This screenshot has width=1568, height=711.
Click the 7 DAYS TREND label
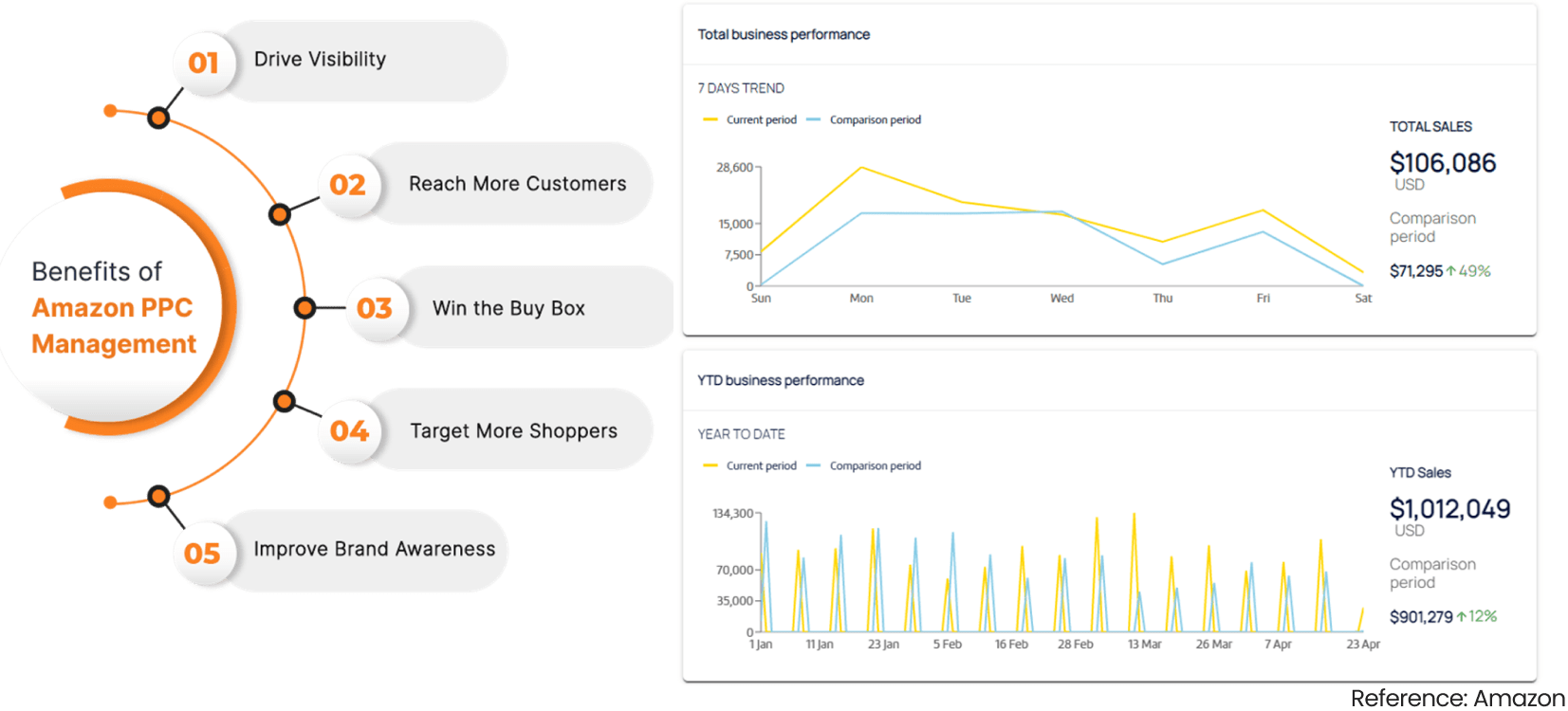(741, 88)
